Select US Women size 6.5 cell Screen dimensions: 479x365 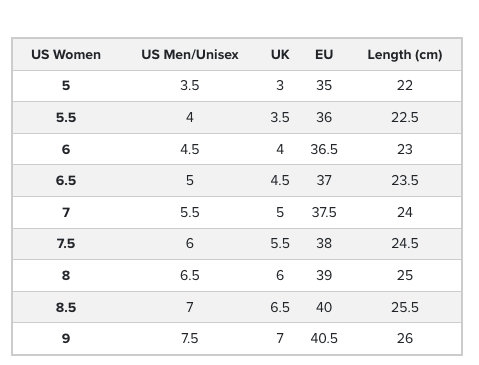[66, 180]
